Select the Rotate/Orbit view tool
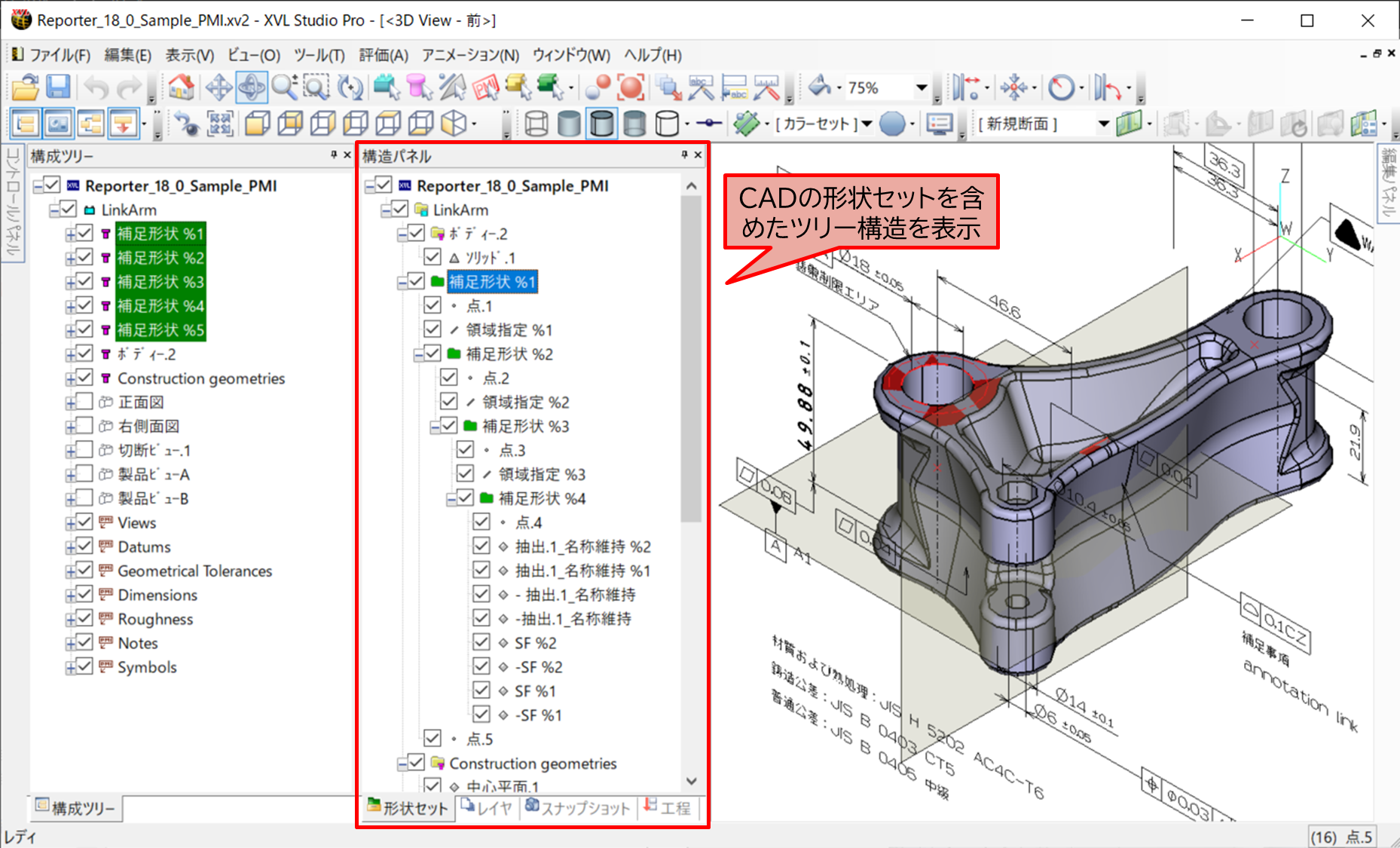The image size is (1400, 848). [x=251, y=87]
